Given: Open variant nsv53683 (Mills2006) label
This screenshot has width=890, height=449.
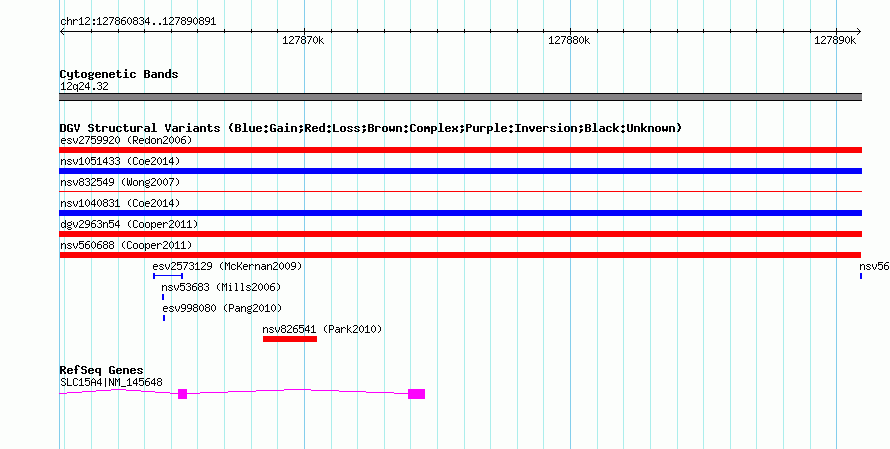Looking at the screenshot, I should pos(221,287).
